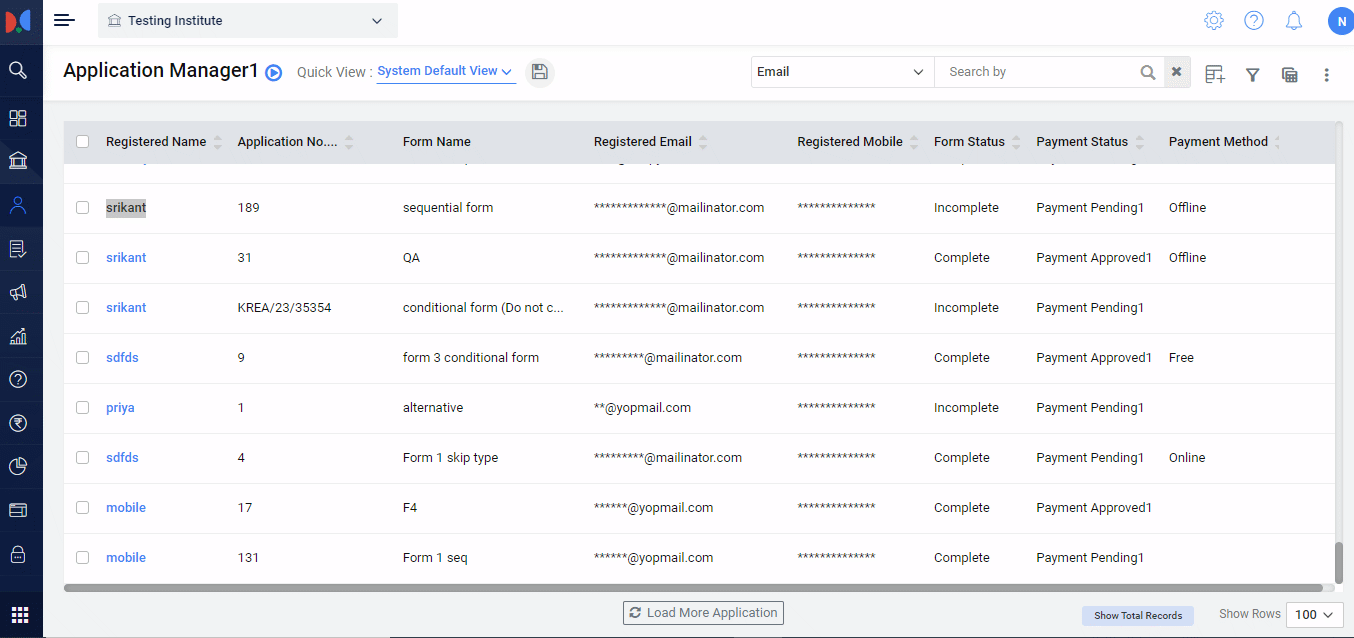Open the Testing Institute dropdown

(x=248, y=20)
